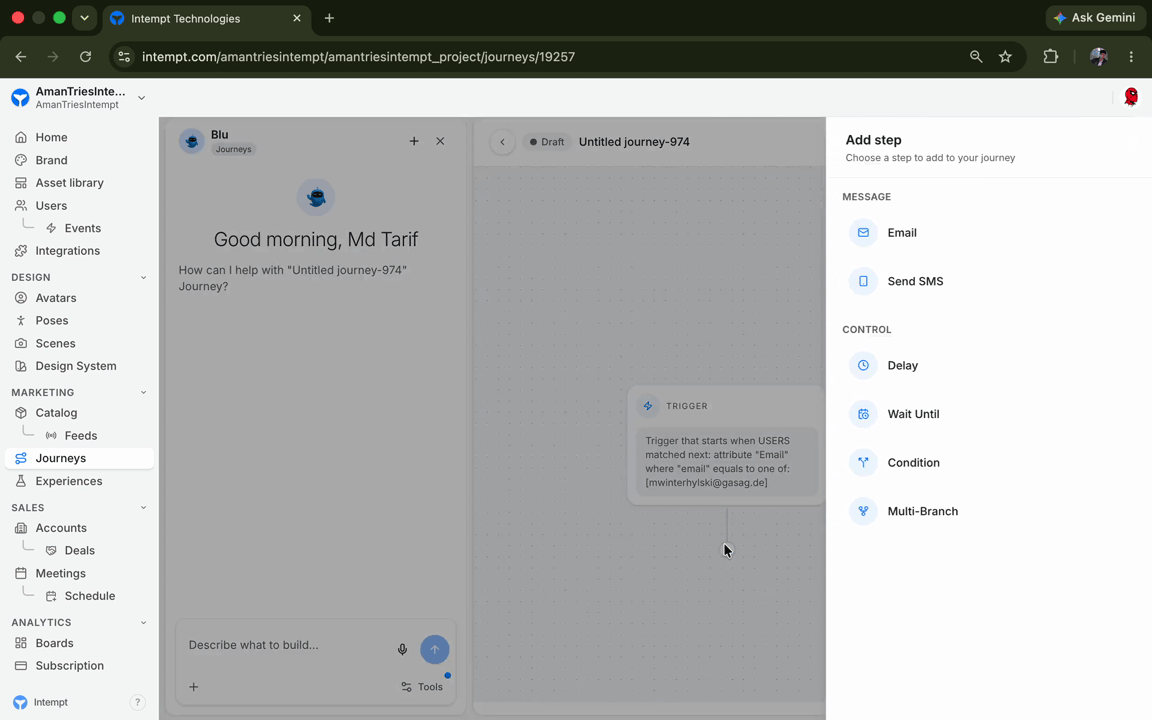Viewport: 1152px width, 720px height.
Task: Expand the AmanTriesIntempt workspace switcher
Action: [x=141, y=98]
